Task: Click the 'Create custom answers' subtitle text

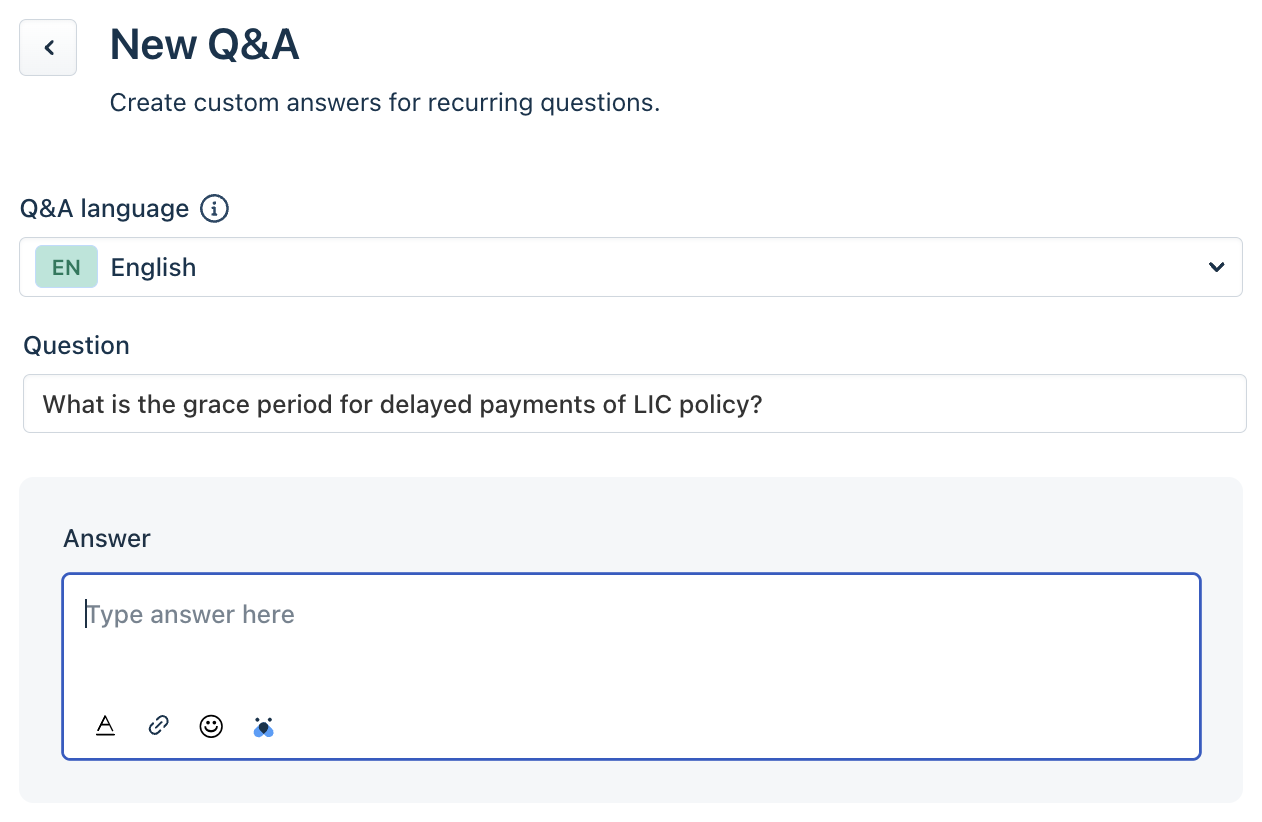Action: coord(384,103)
